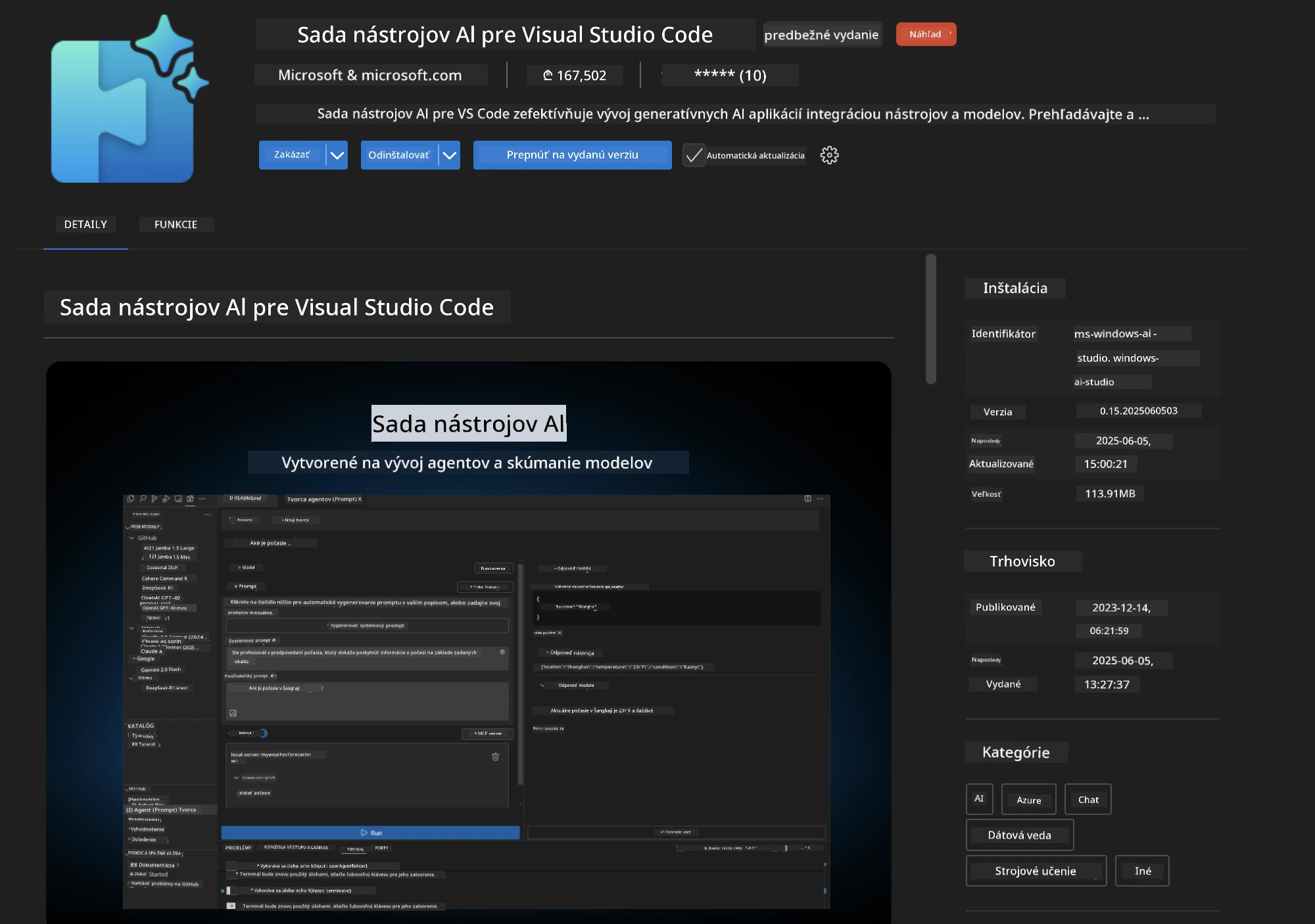
Task: Open PROBLÉMY panel tab in screenshot
Action: click(x=238, y=848)
